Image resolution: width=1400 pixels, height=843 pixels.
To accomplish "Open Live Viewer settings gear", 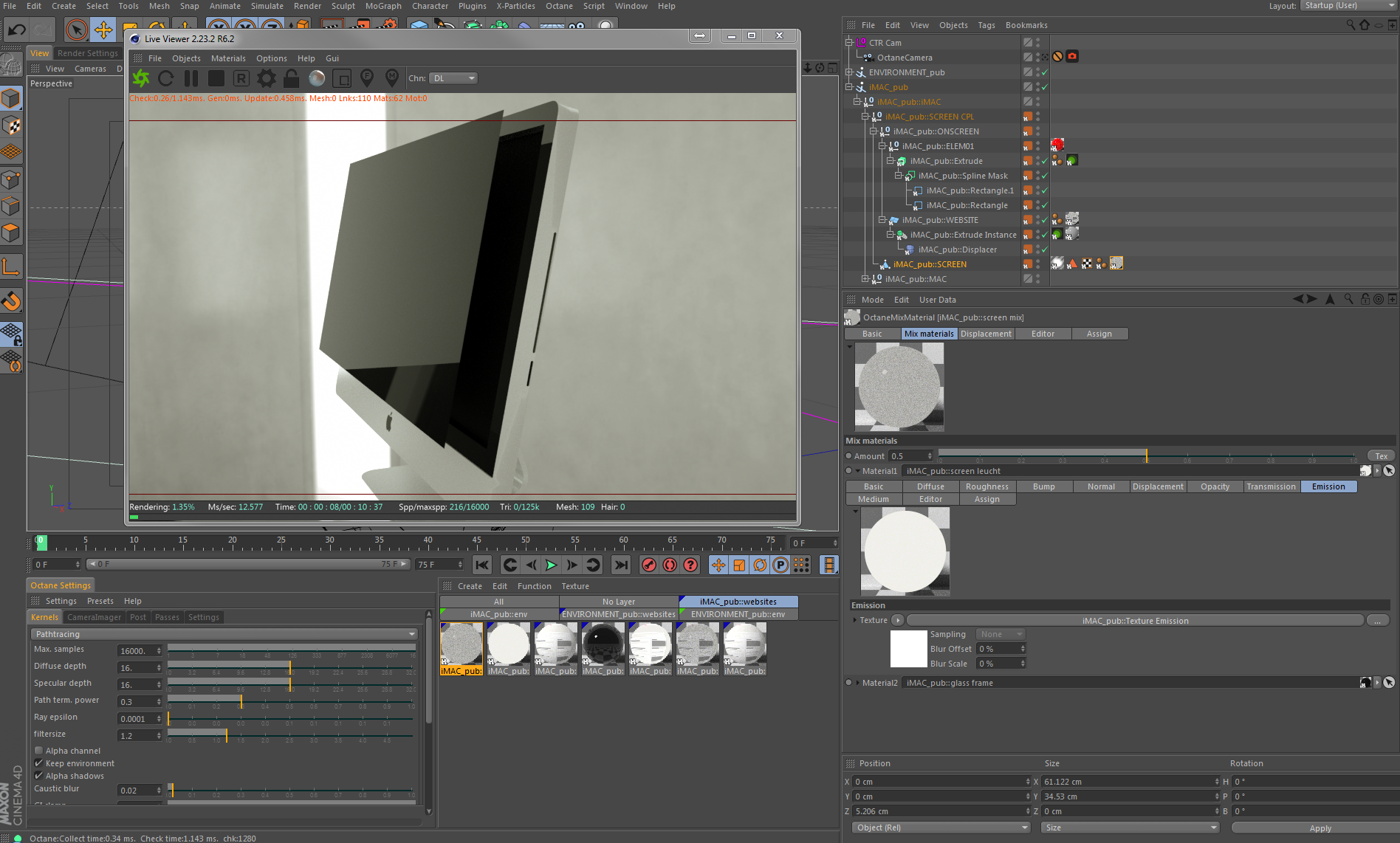I will point(267,78).
